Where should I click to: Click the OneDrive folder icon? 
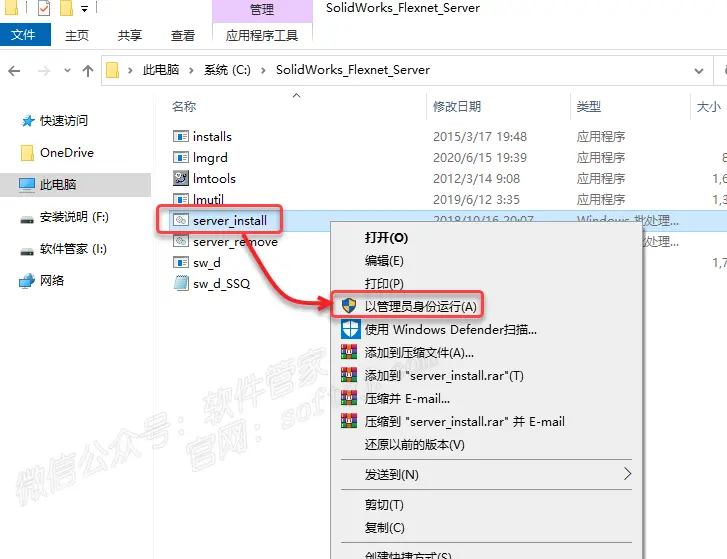pyautogui.click(x=27, y=153)
